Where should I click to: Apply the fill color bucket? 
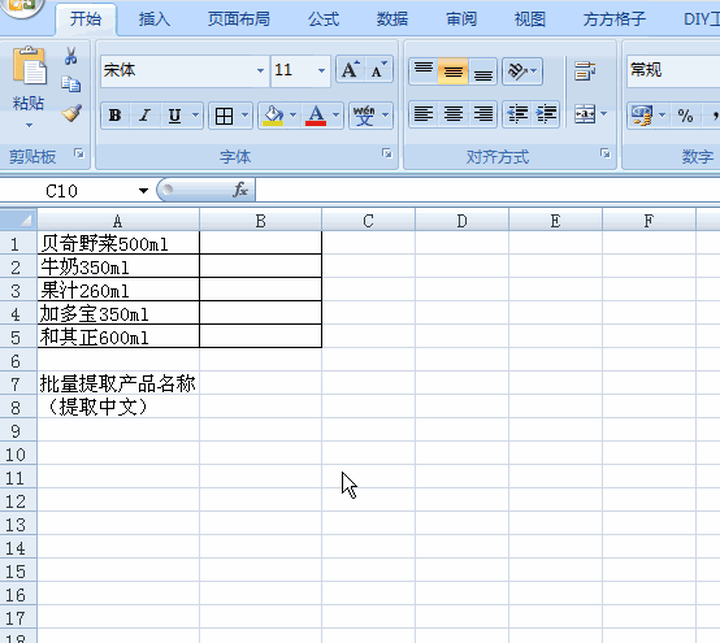pos(273,116)
